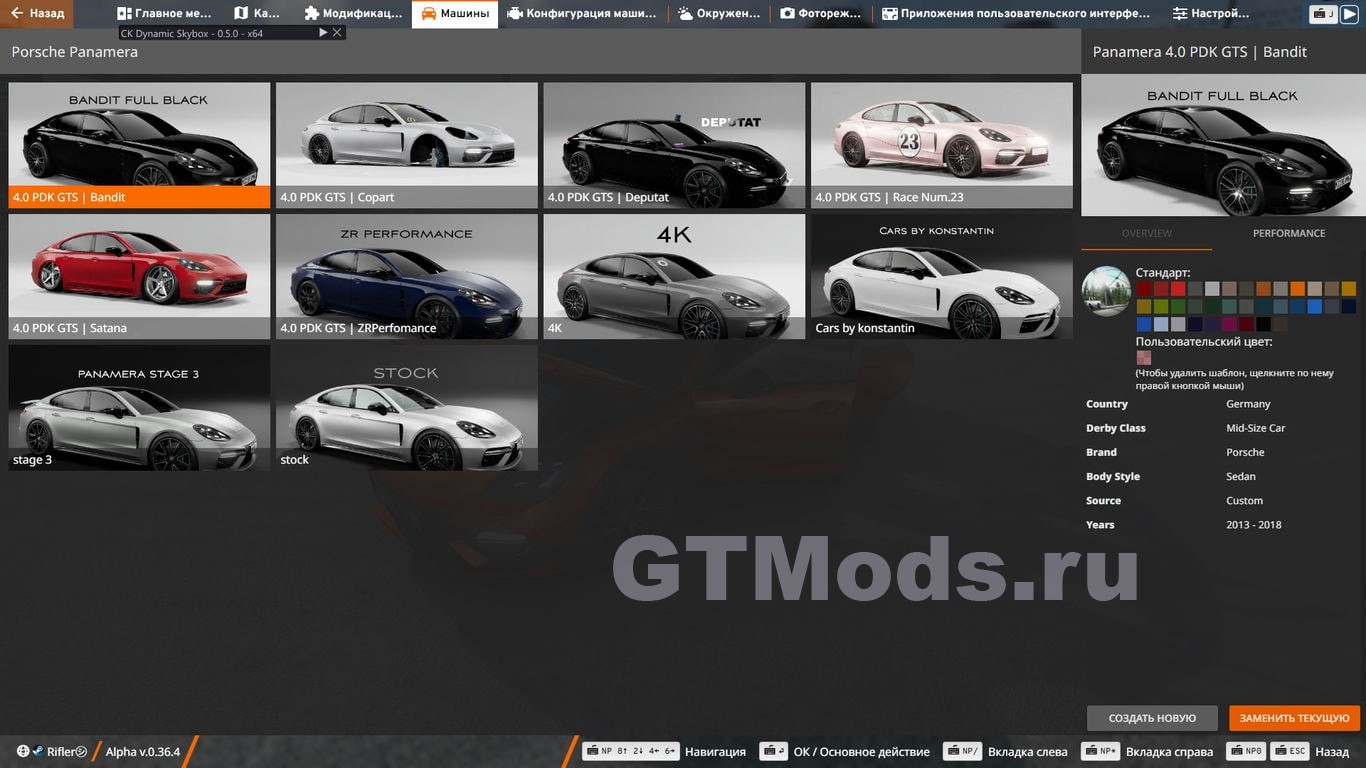Pick the bright red standard swatch
The image size is (1366, 768).
pos(1178,288)
